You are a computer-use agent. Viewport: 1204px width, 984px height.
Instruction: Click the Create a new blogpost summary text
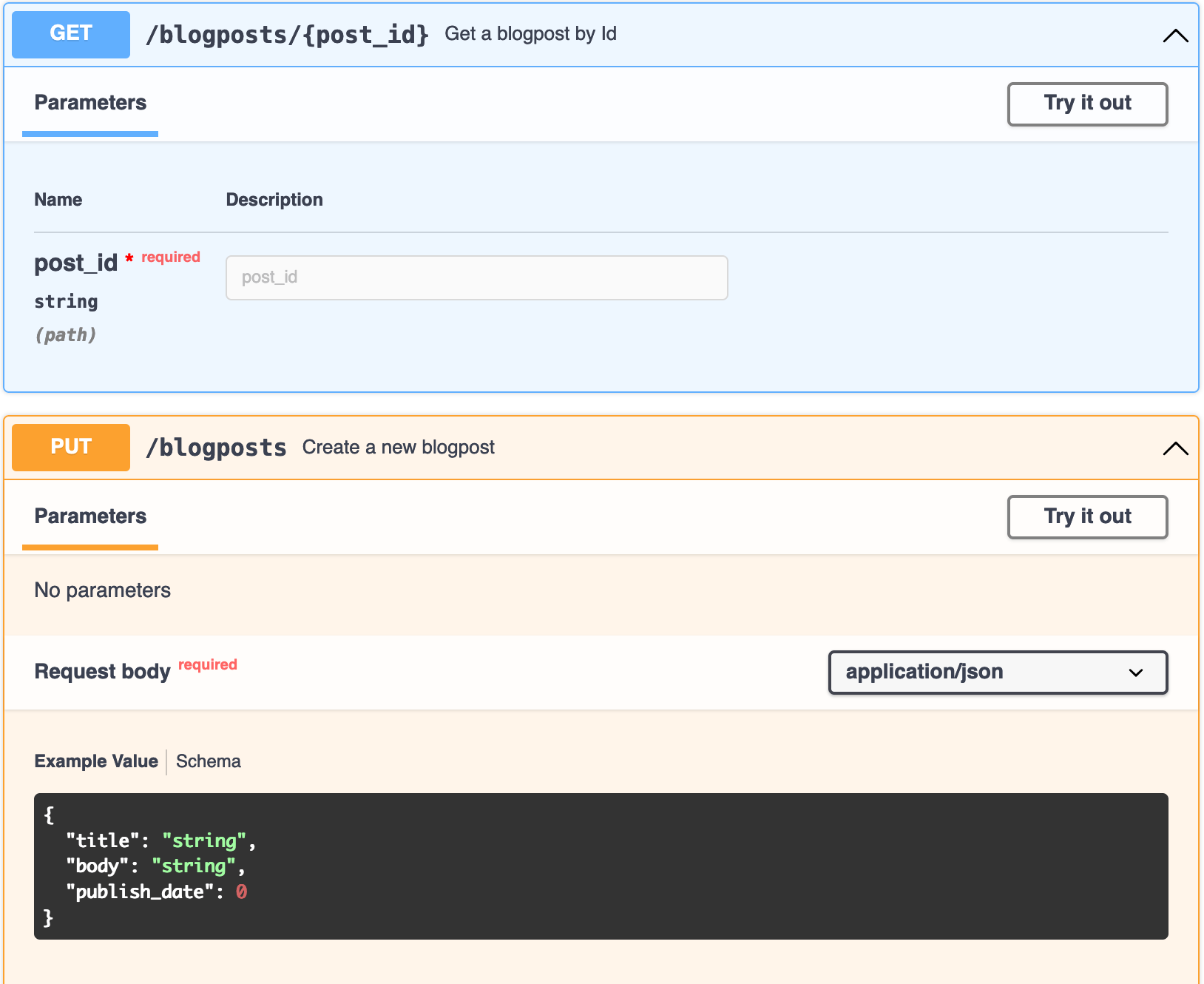pos(398,447)
